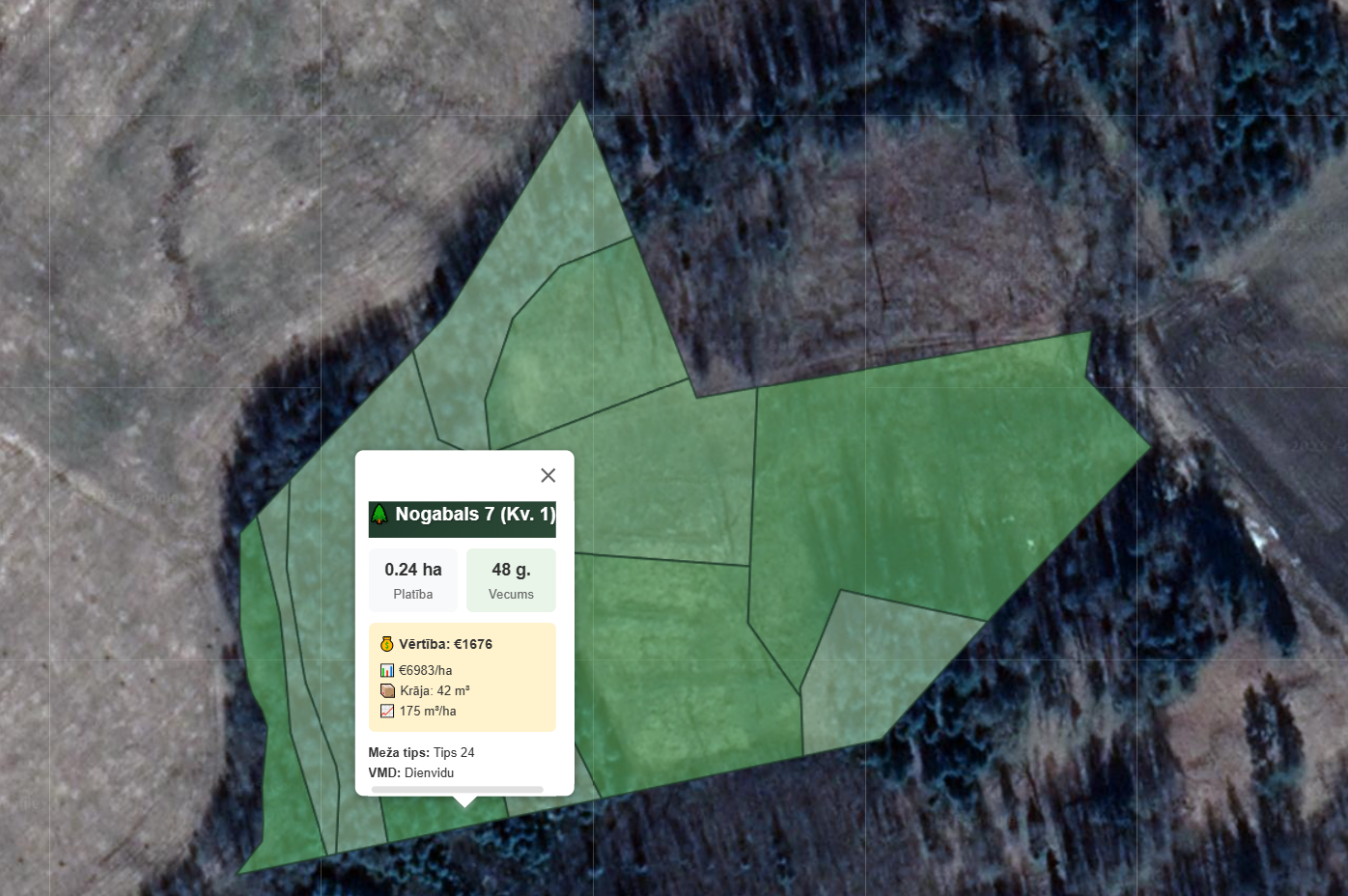Click the VMD: Dienvidu line
The height and width of the screenshot is (896, 1348).
click(410, 772)
